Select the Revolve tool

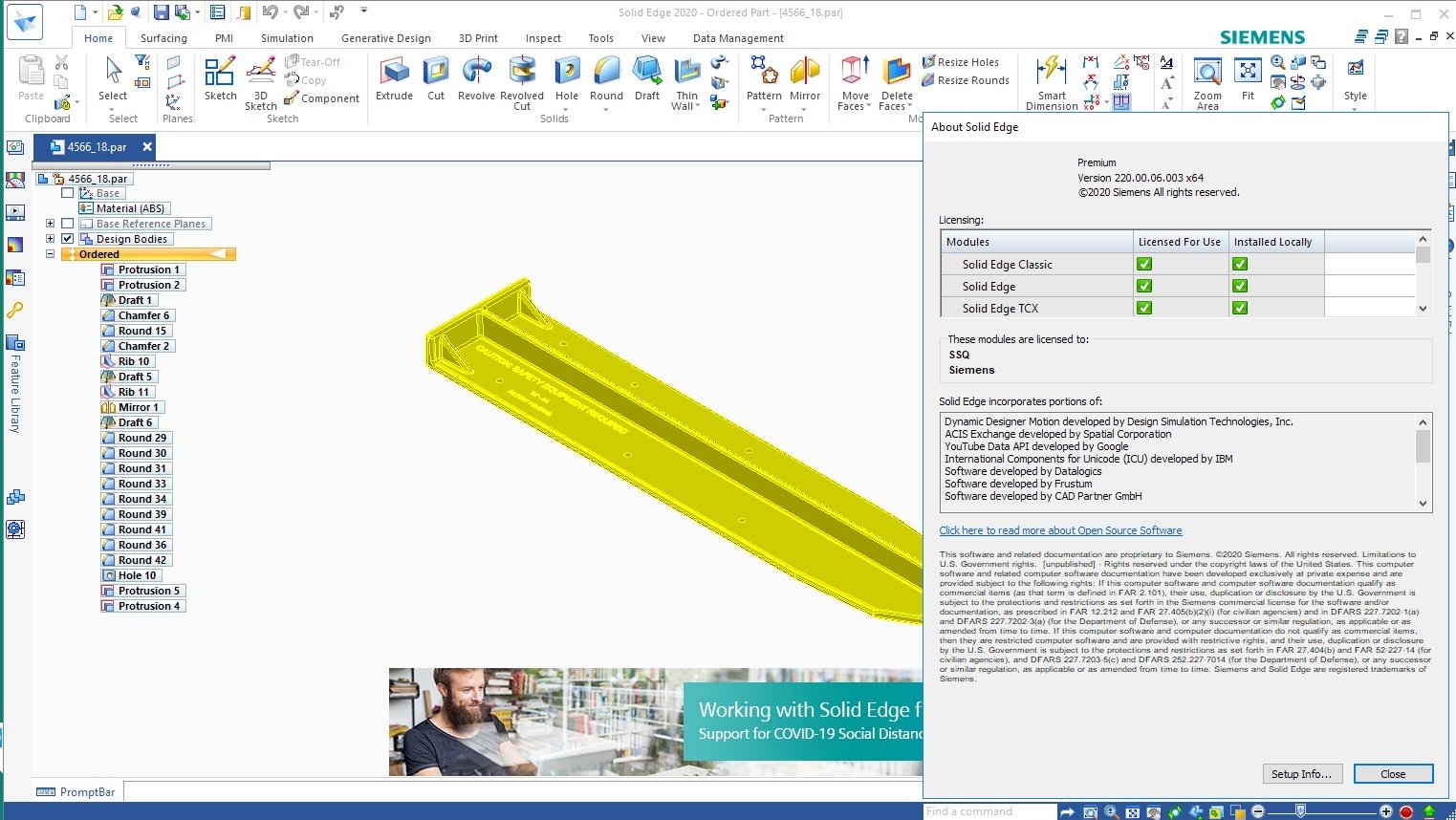[x=476, y=78]
